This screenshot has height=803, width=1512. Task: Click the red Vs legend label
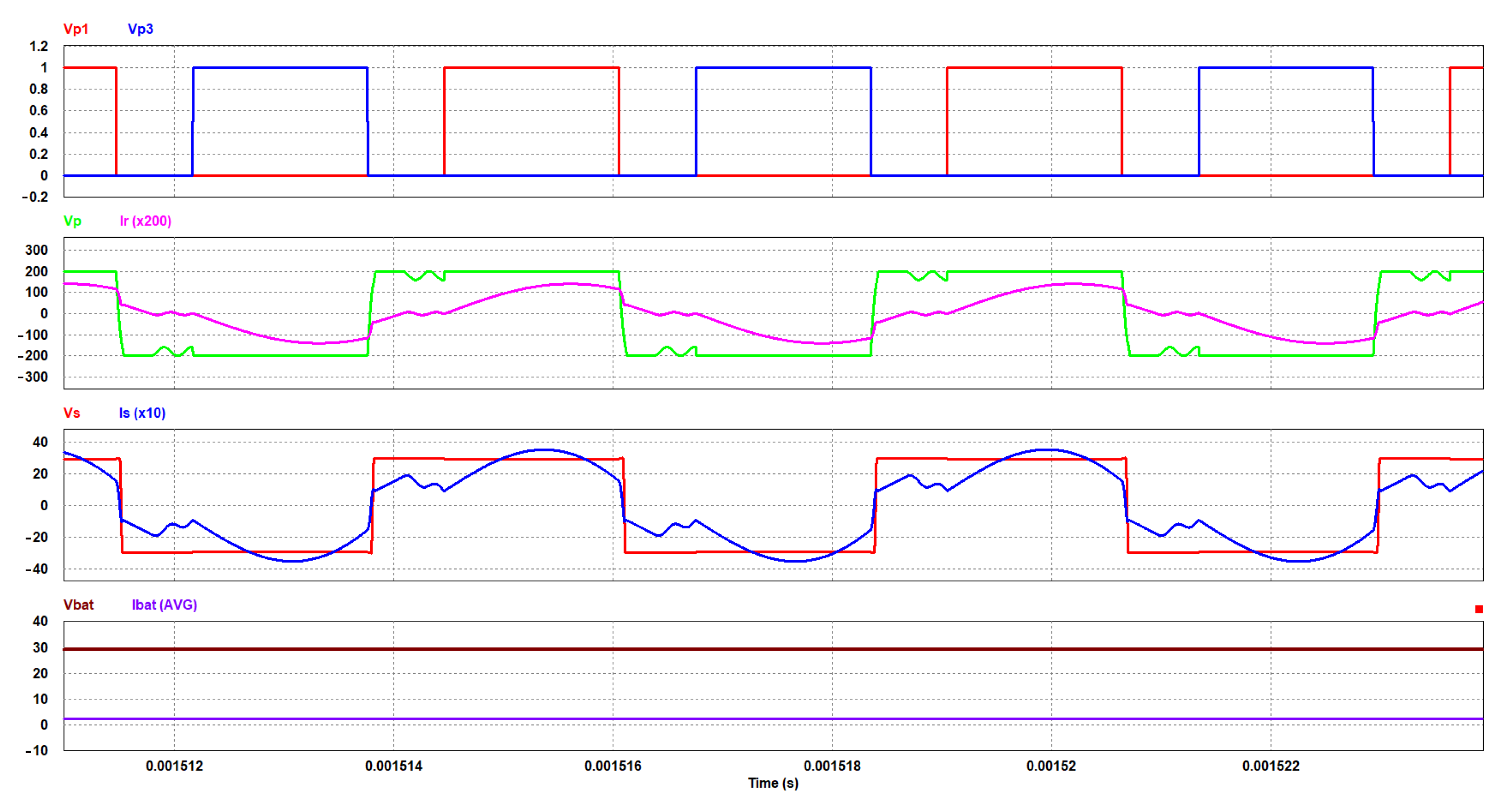tap(72, 412)
